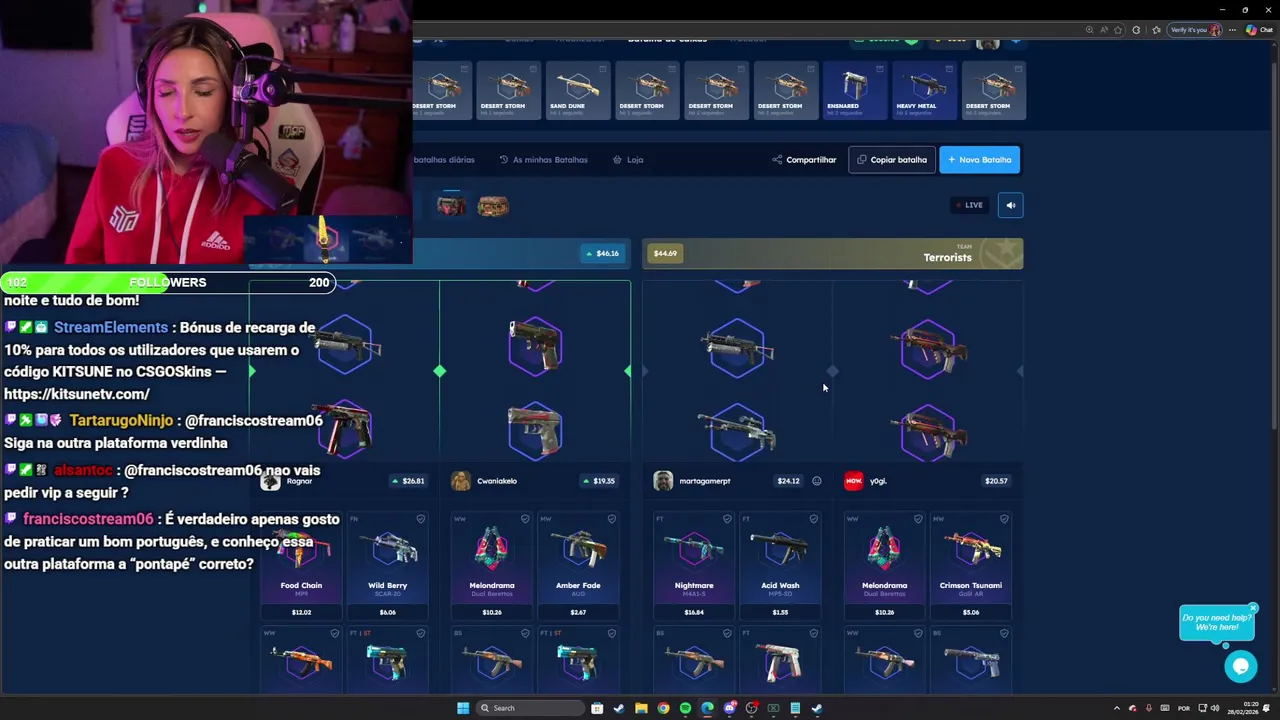Open the Windows Start menu
Screen dimensions: 1280x720
point(463,708)
